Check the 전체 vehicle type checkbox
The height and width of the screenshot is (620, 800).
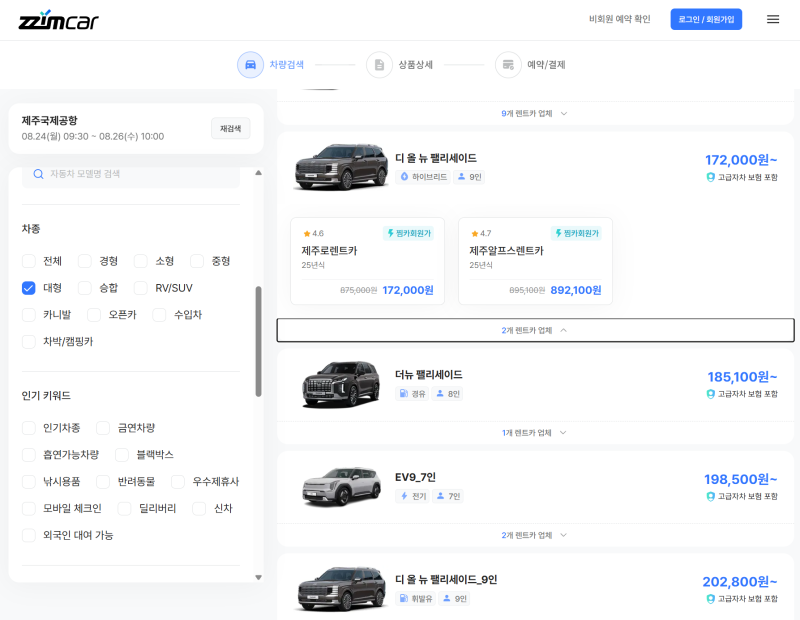tap(29, 261)
